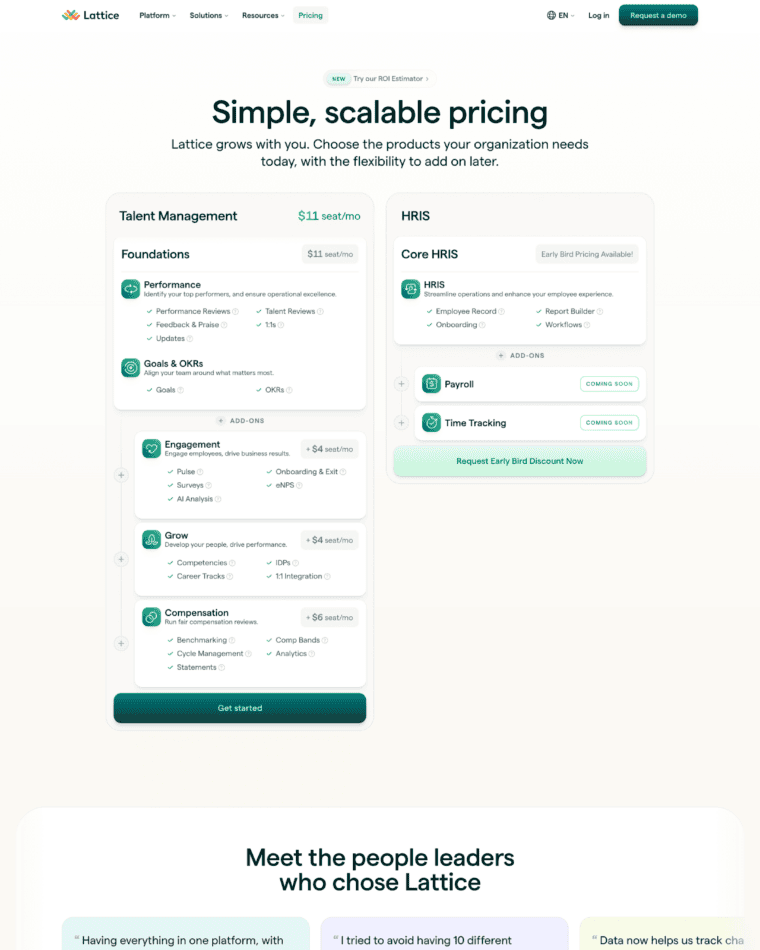The image size is (760, 950).
Task: Click the Request a demo button
Action: [x=657, y=15]
